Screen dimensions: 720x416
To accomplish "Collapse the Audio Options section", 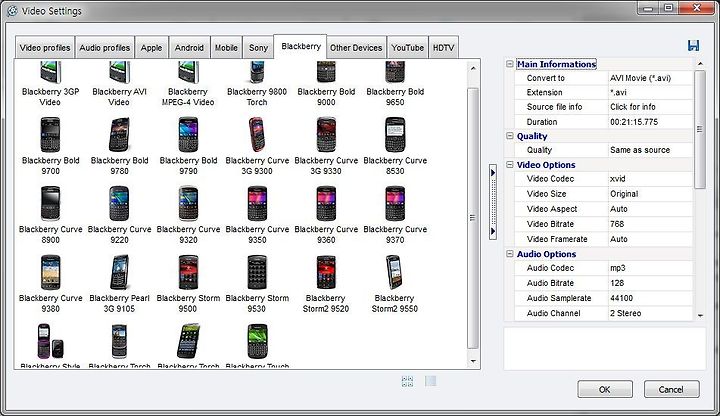I will click(x=510, y=253).
